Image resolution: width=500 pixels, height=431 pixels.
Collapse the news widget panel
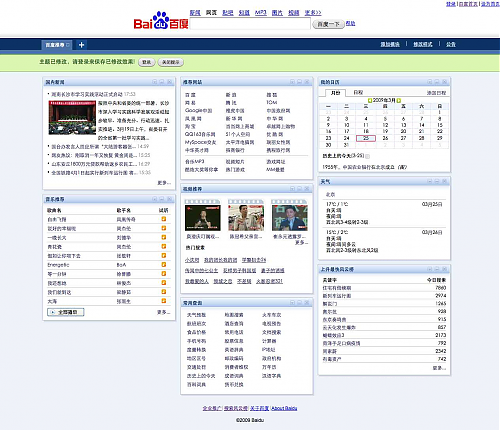[162, 82]
